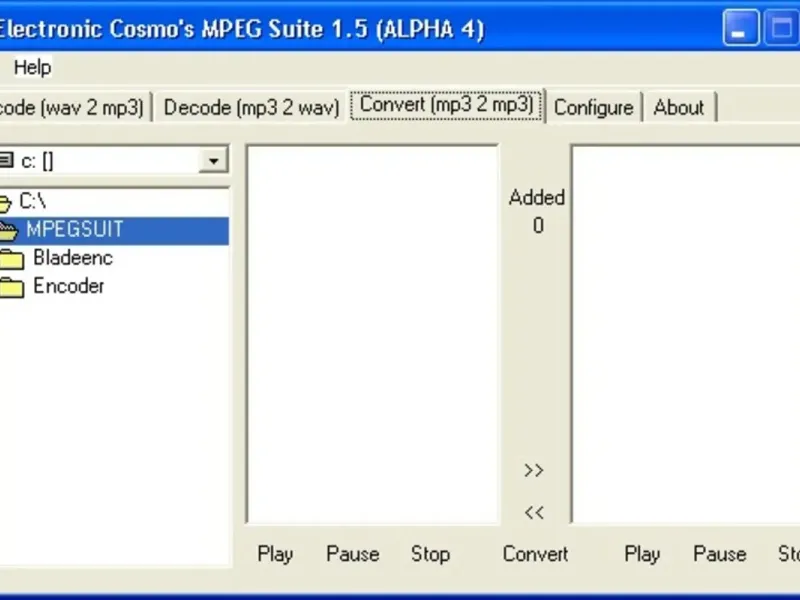This screenshot has height=600, width=800.
Task: Click the added files count value 0
Action: 538,226
